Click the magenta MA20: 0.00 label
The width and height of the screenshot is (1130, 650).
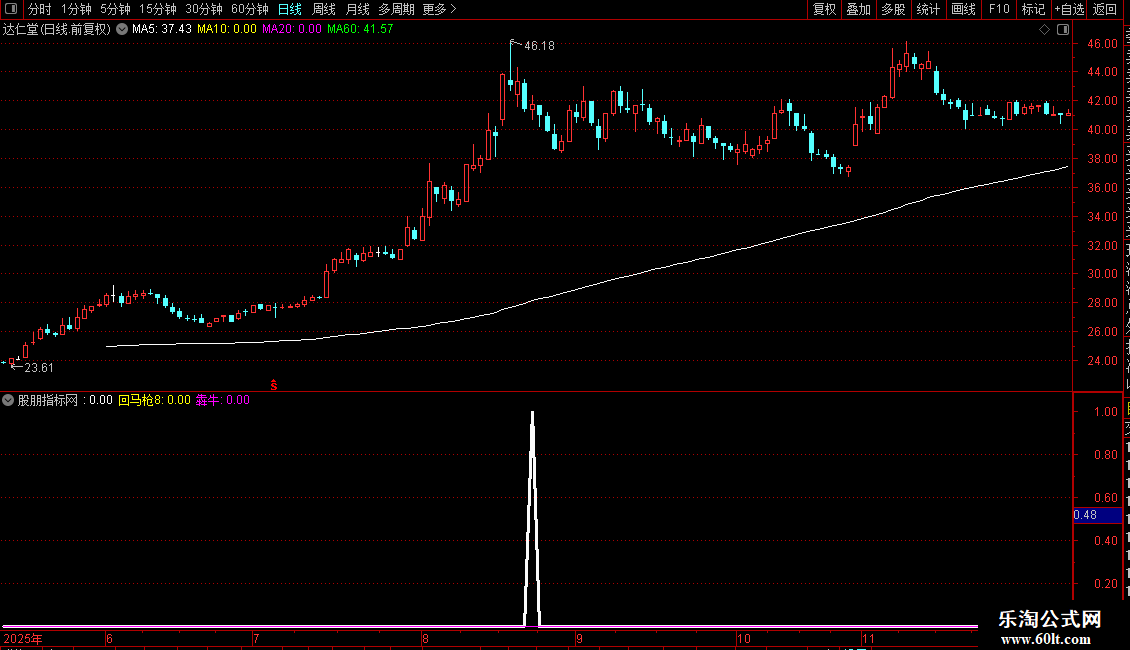(292, 29)
